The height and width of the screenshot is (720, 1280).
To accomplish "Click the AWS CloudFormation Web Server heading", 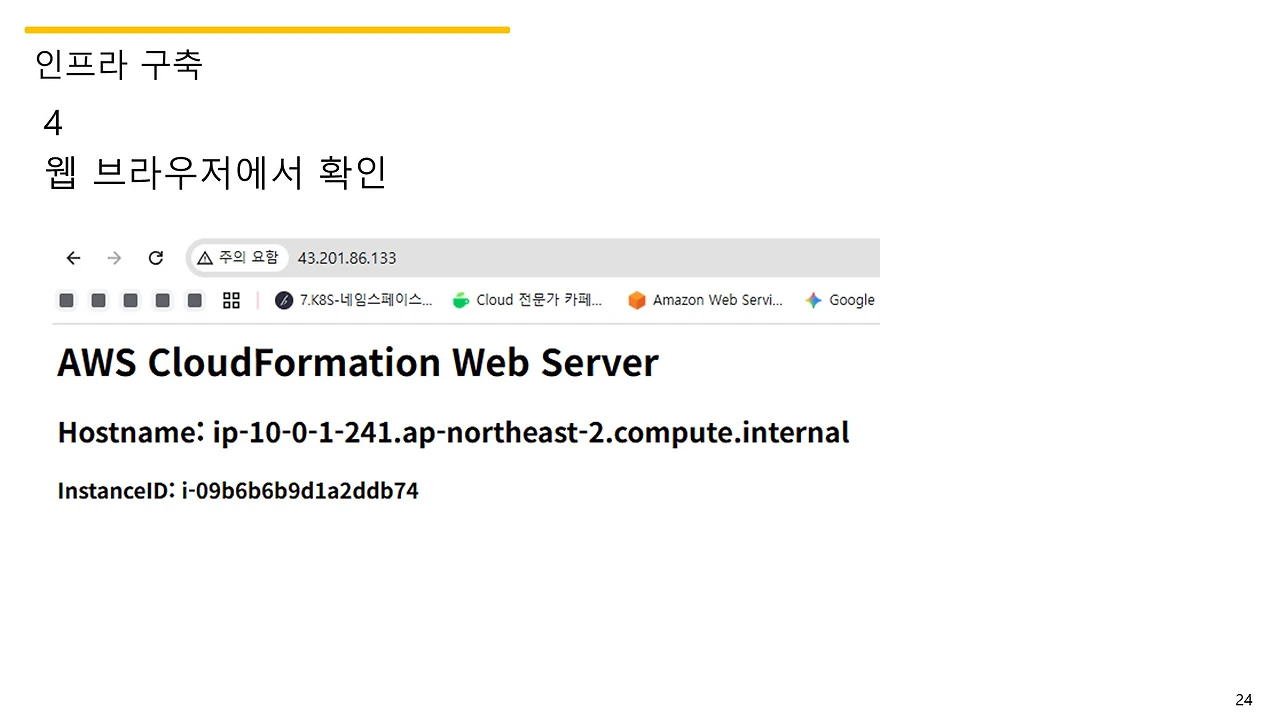I will tap(358, 362).
